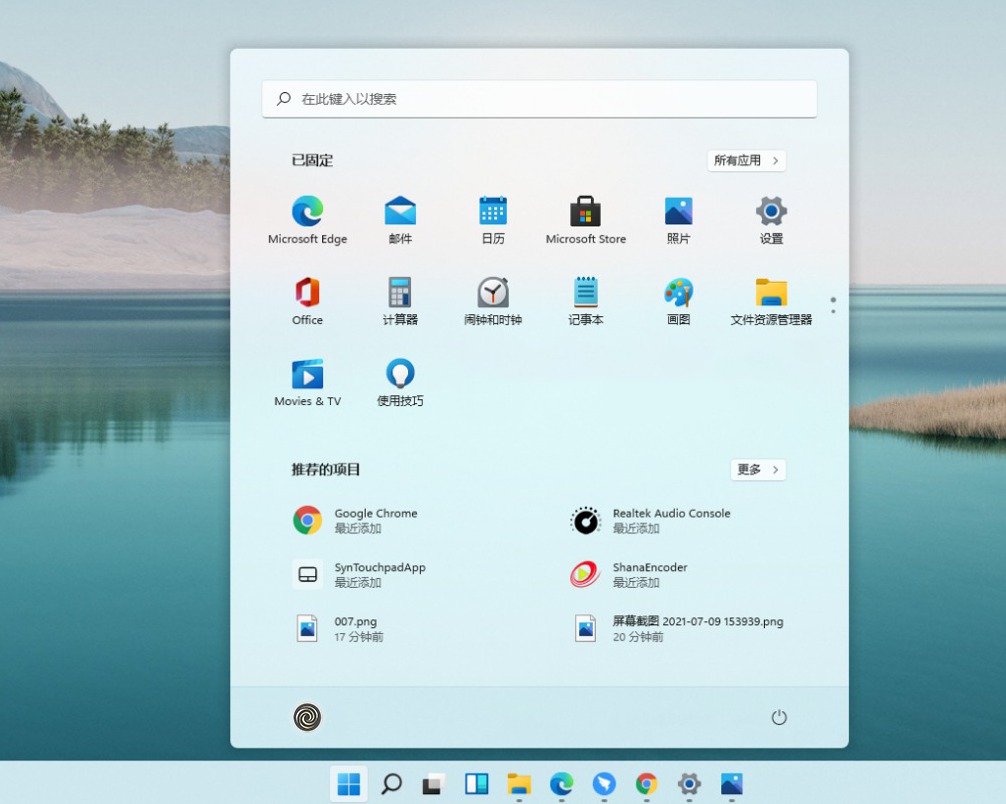The width and height of the screenshot is (1006, 804).
Task: Click the Start button on taskbar
Action: (x=348, y=783)
